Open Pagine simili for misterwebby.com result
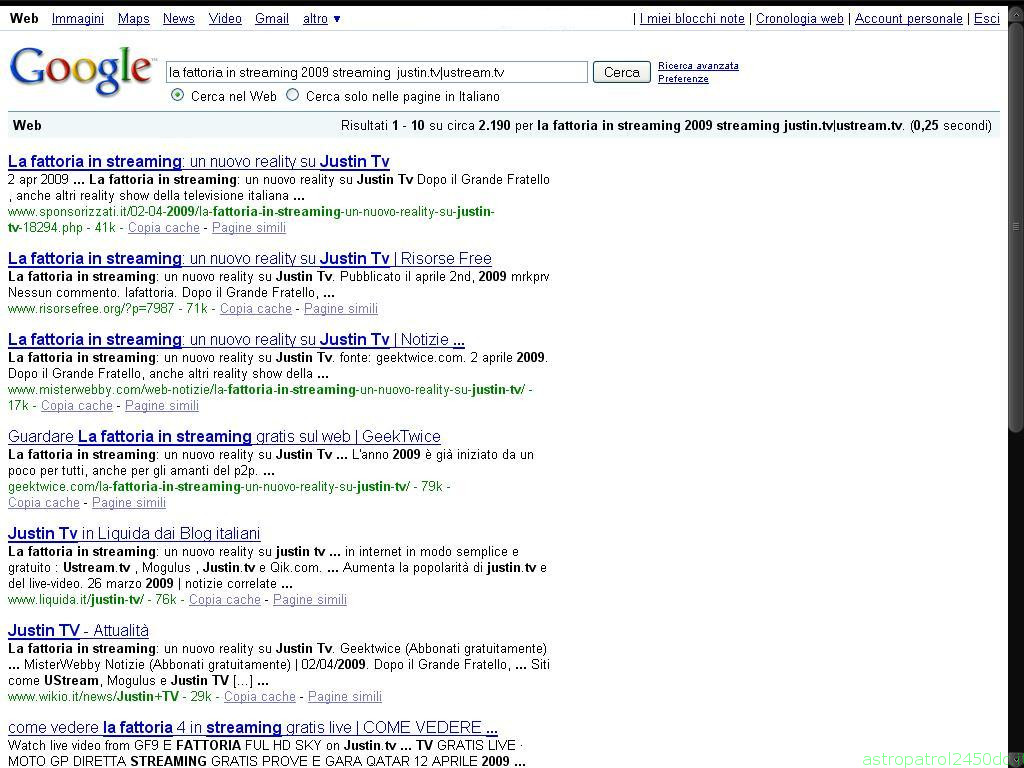The image size is (1024, 768). (162, 406)
